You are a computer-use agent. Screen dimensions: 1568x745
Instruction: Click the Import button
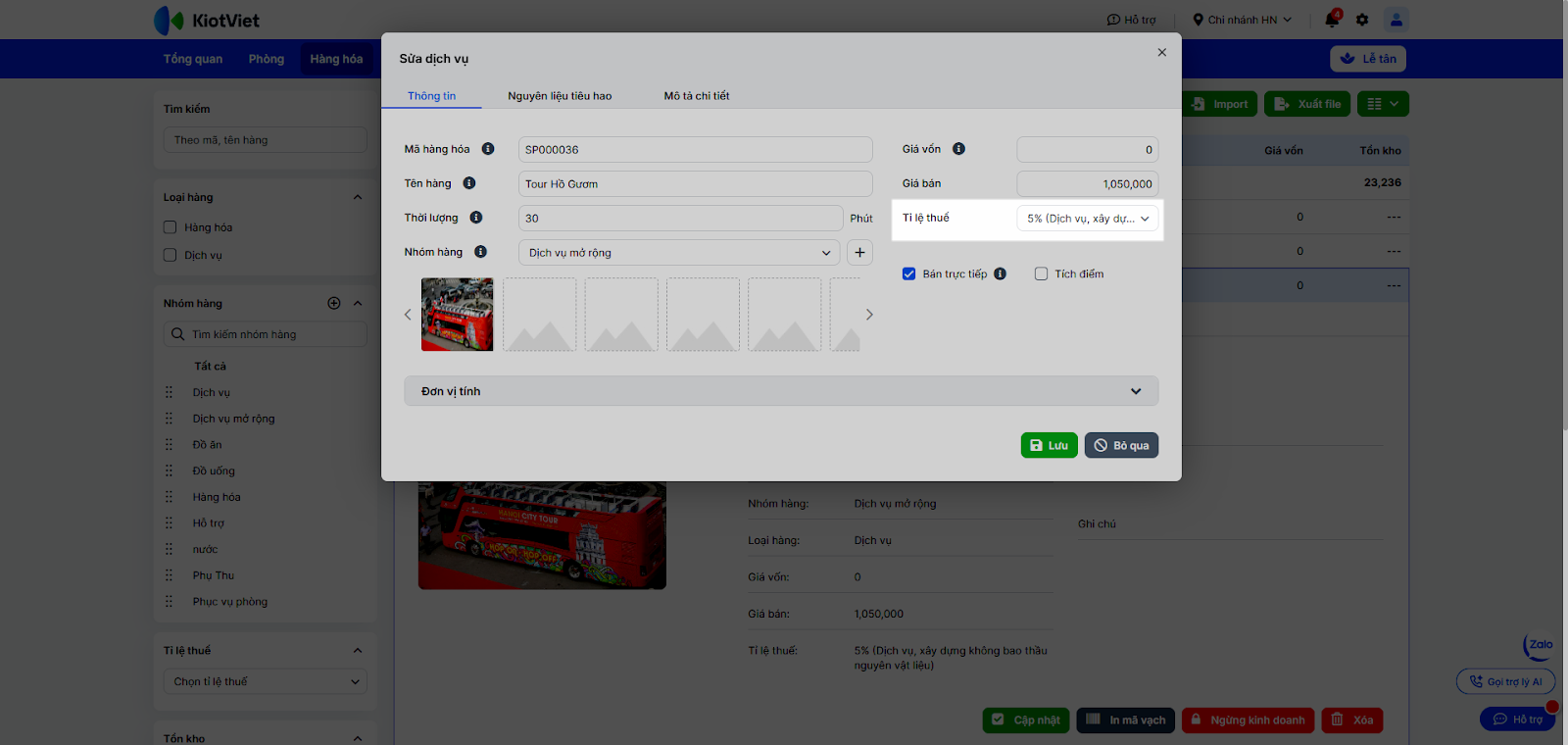1220,104
